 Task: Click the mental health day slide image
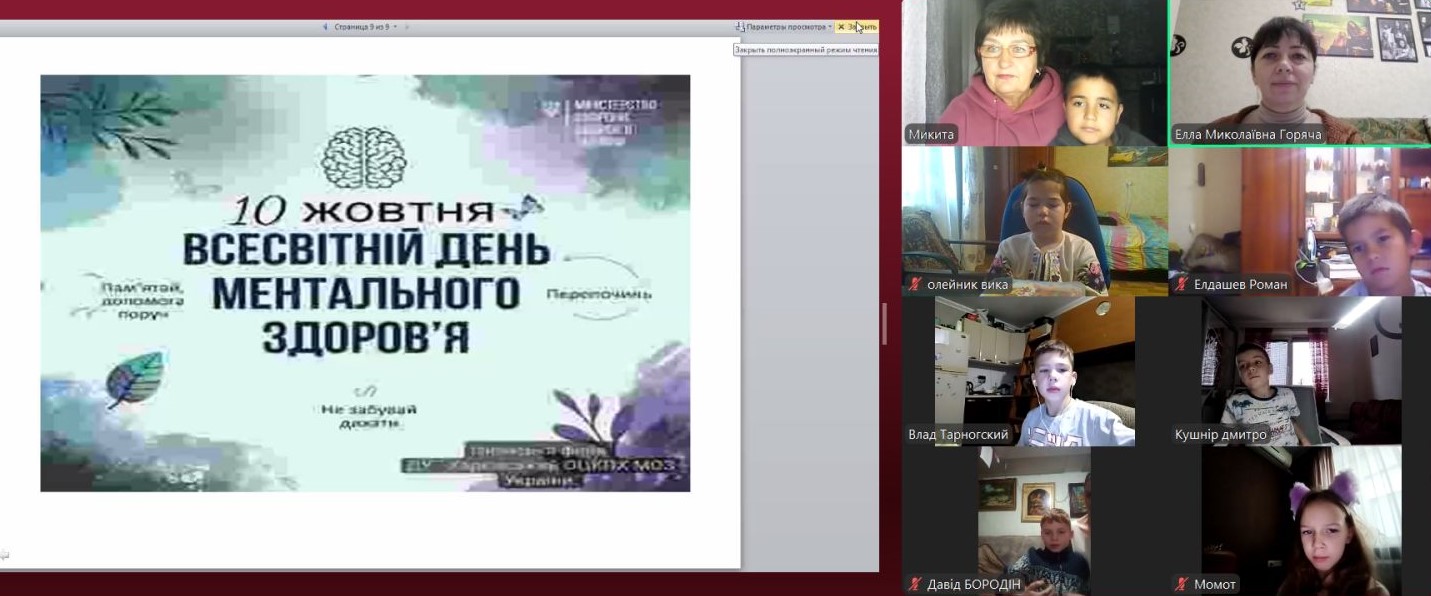pos(365,283)
